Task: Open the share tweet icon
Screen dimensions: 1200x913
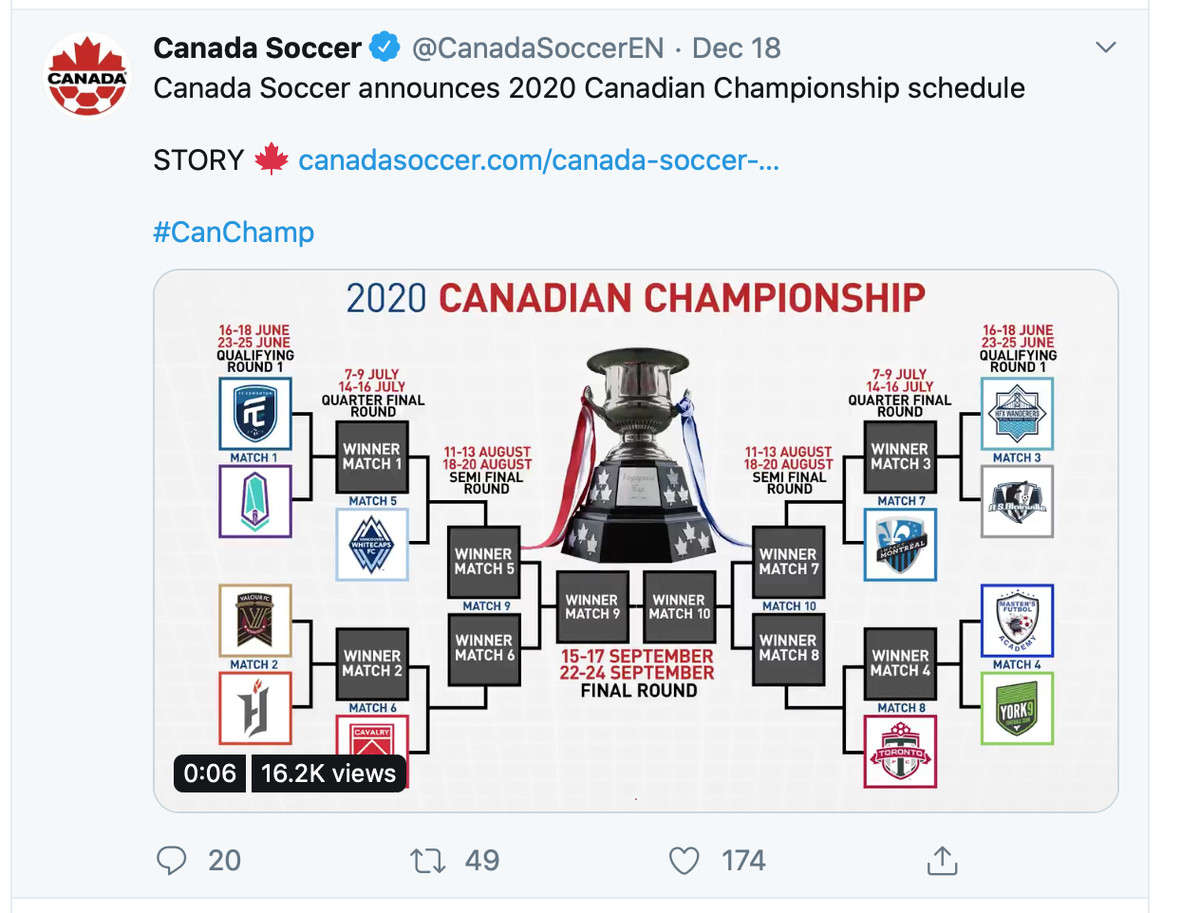Action: (943, 860)
